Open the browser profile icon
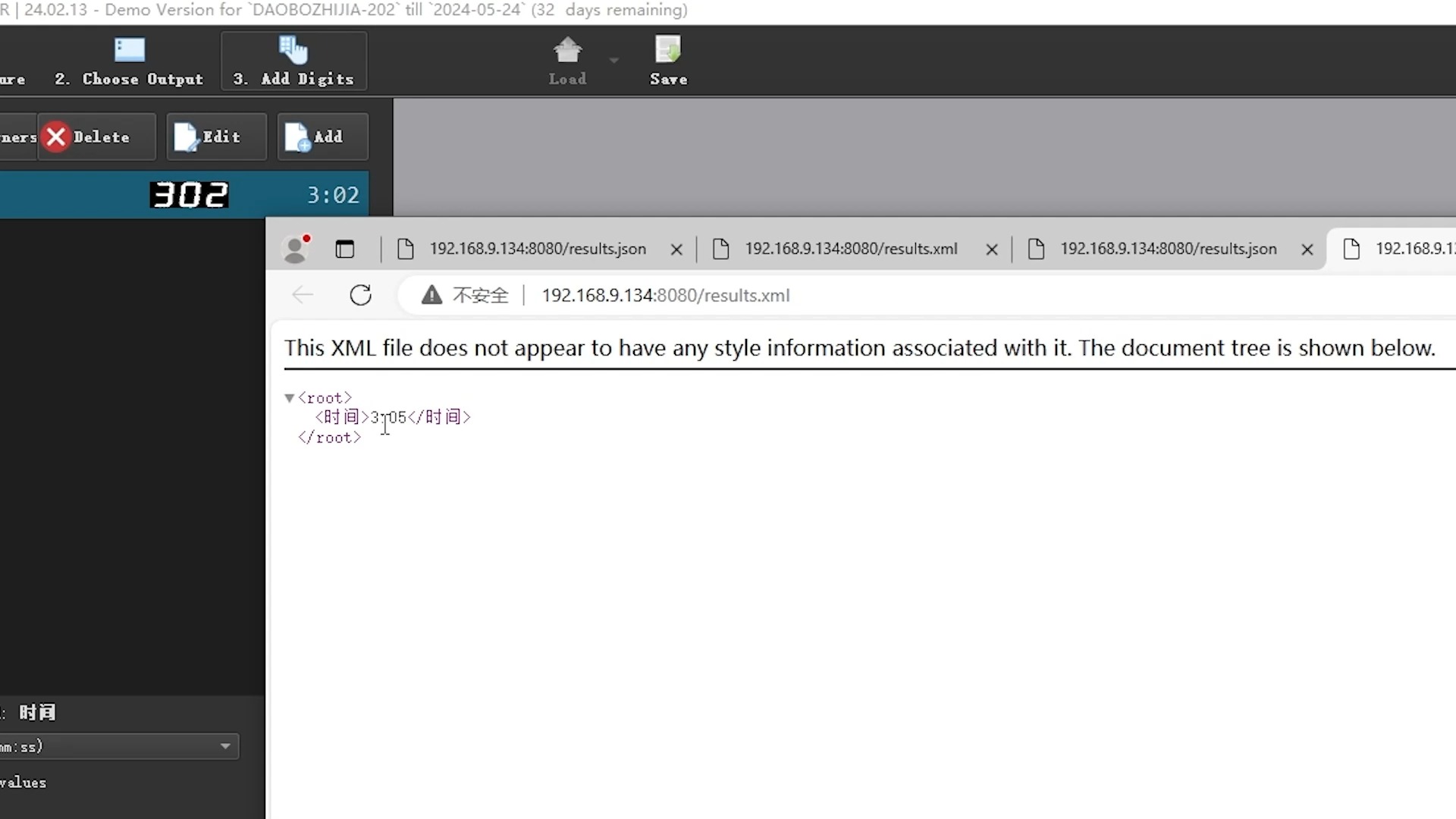The width and height of the screenshot is (1456, 819). tap(296, 249)
